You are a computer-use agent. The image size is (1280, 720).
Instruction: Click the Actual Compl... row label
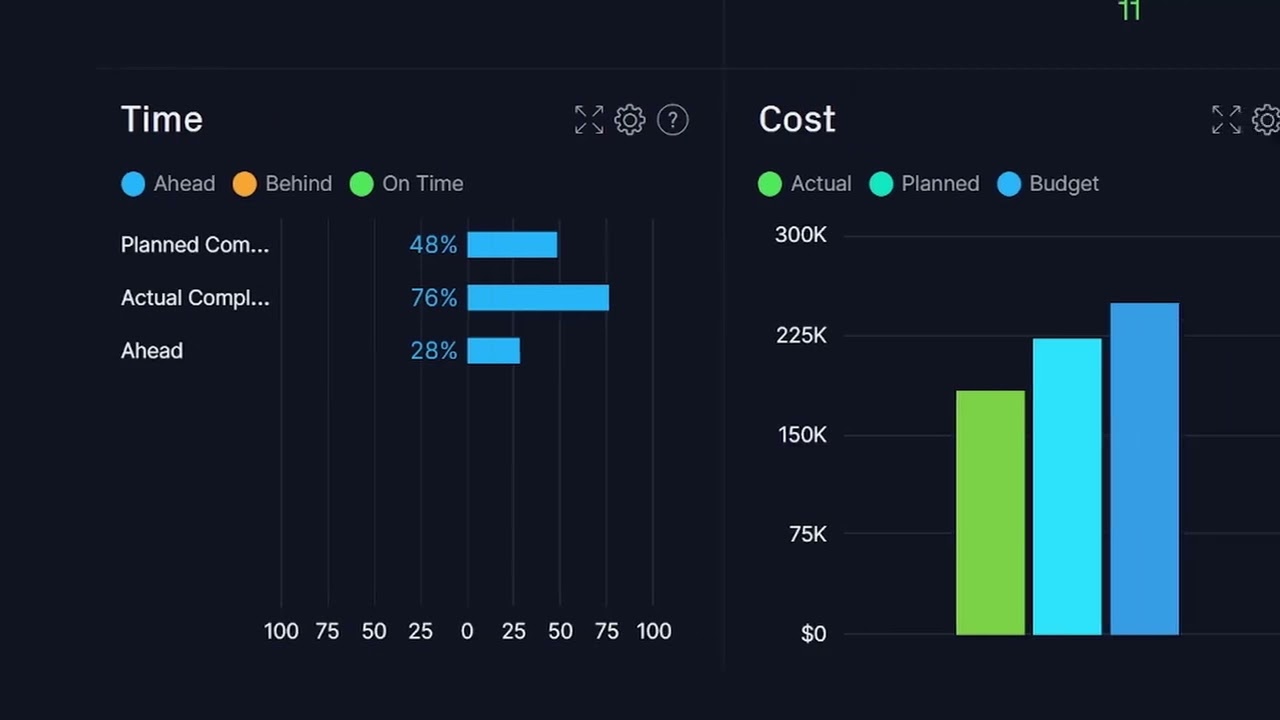point(195,298)
